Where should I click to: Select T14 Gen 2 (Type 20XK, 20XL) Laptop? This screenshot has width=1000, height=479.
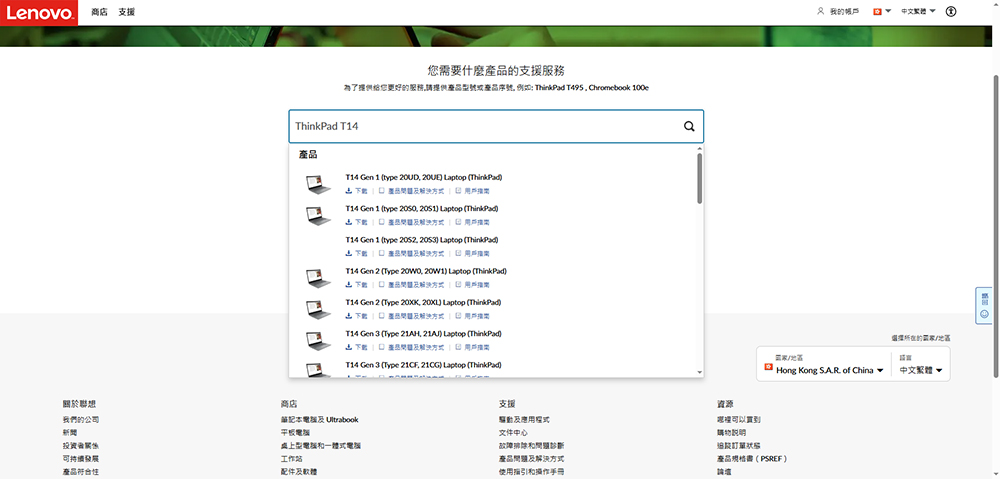point(423,302)
